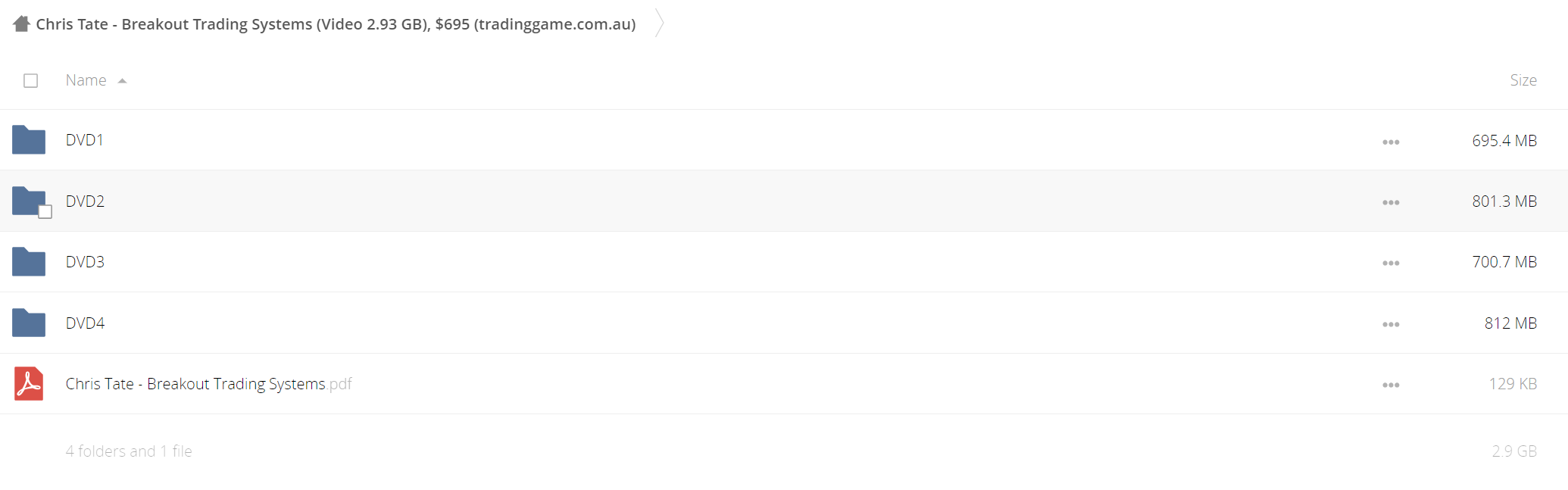Screen dimensions: 1568x490
Task: Click the Chris Tate breadcrumb title
Action: click(336, 24)
